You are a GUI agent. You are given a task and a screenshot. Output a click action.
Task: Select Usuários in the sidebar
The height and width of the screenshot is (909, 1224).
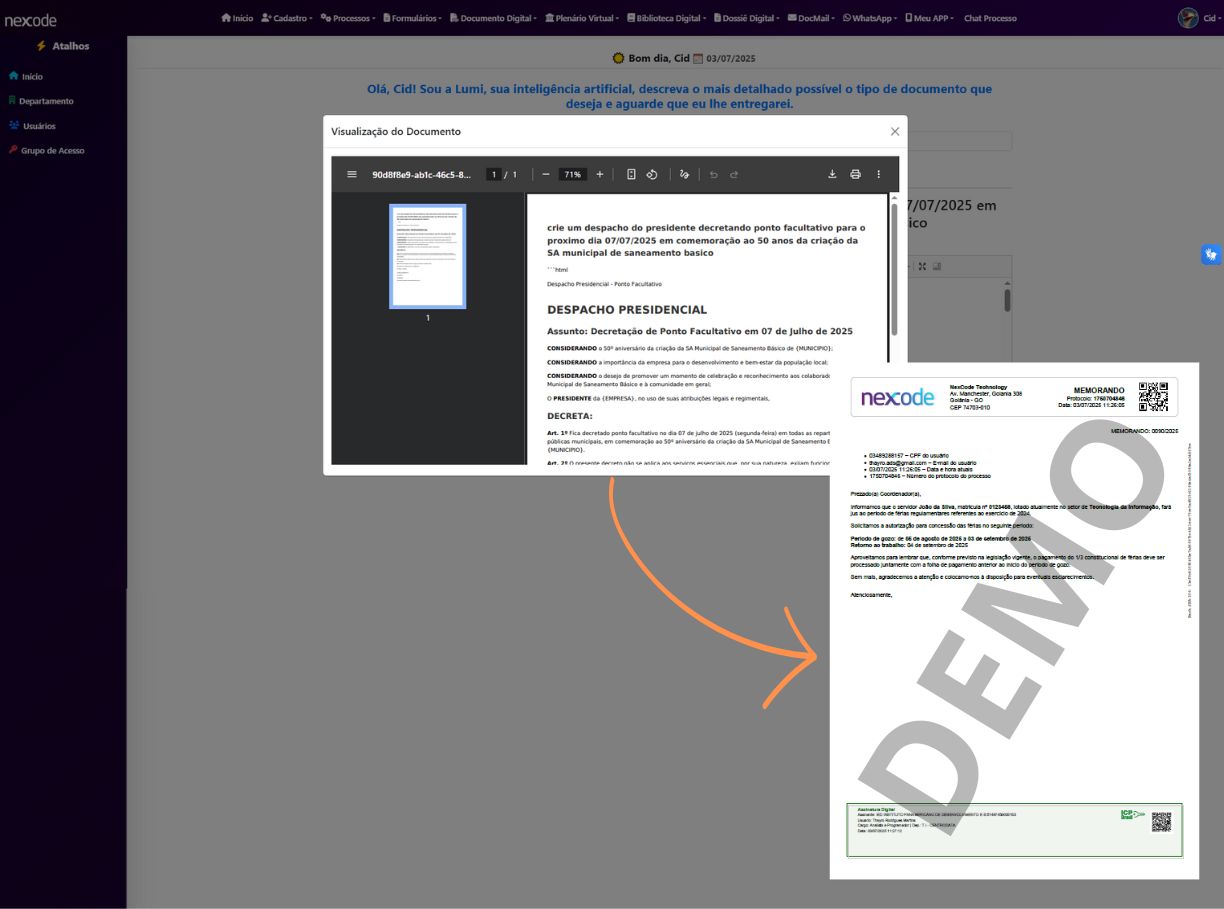click(42, 125)
